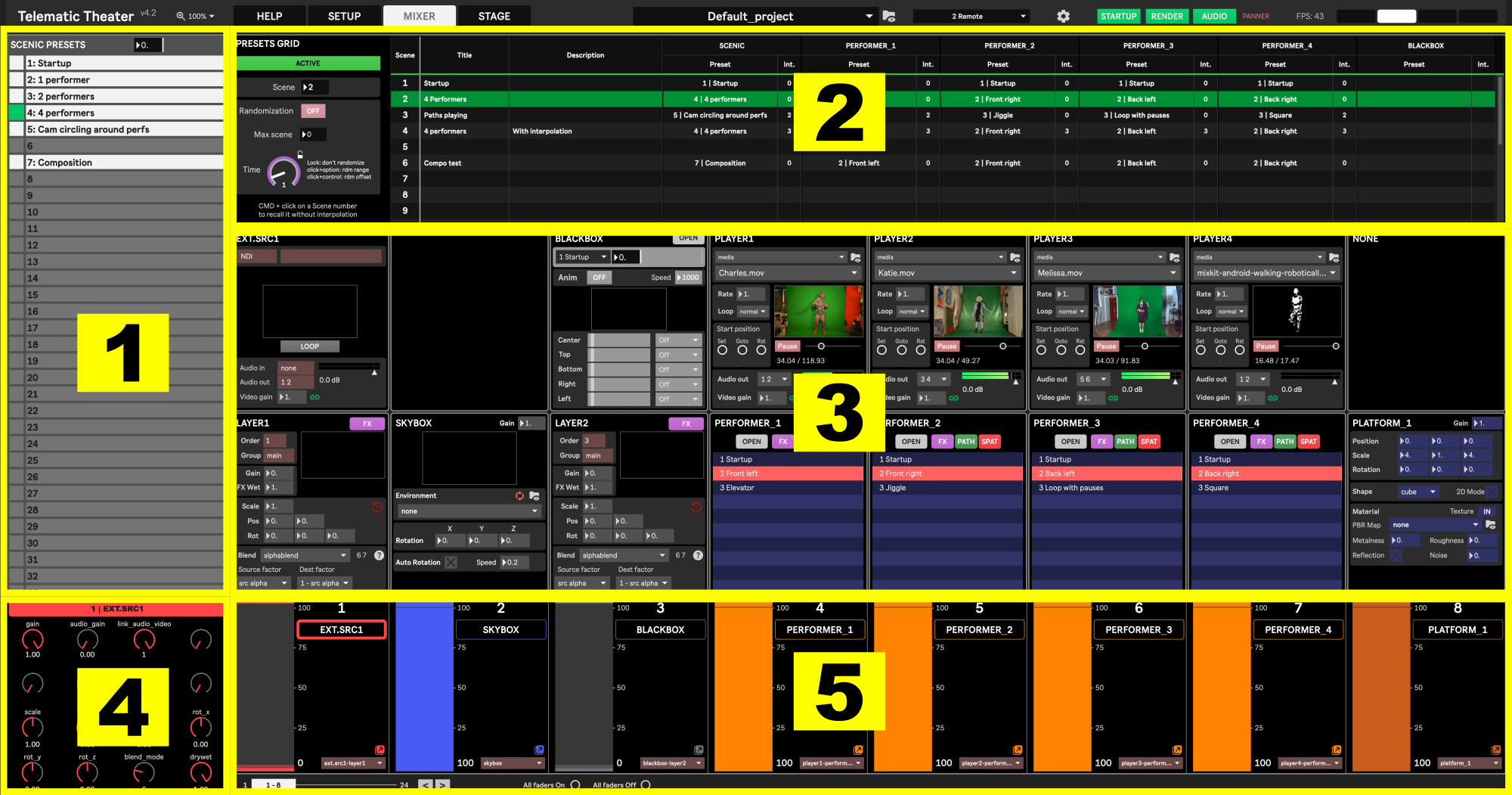Open PLAYER3 Loop normal dropdown
This screenshot has height=795, width=1512.
pos(1071,312)
